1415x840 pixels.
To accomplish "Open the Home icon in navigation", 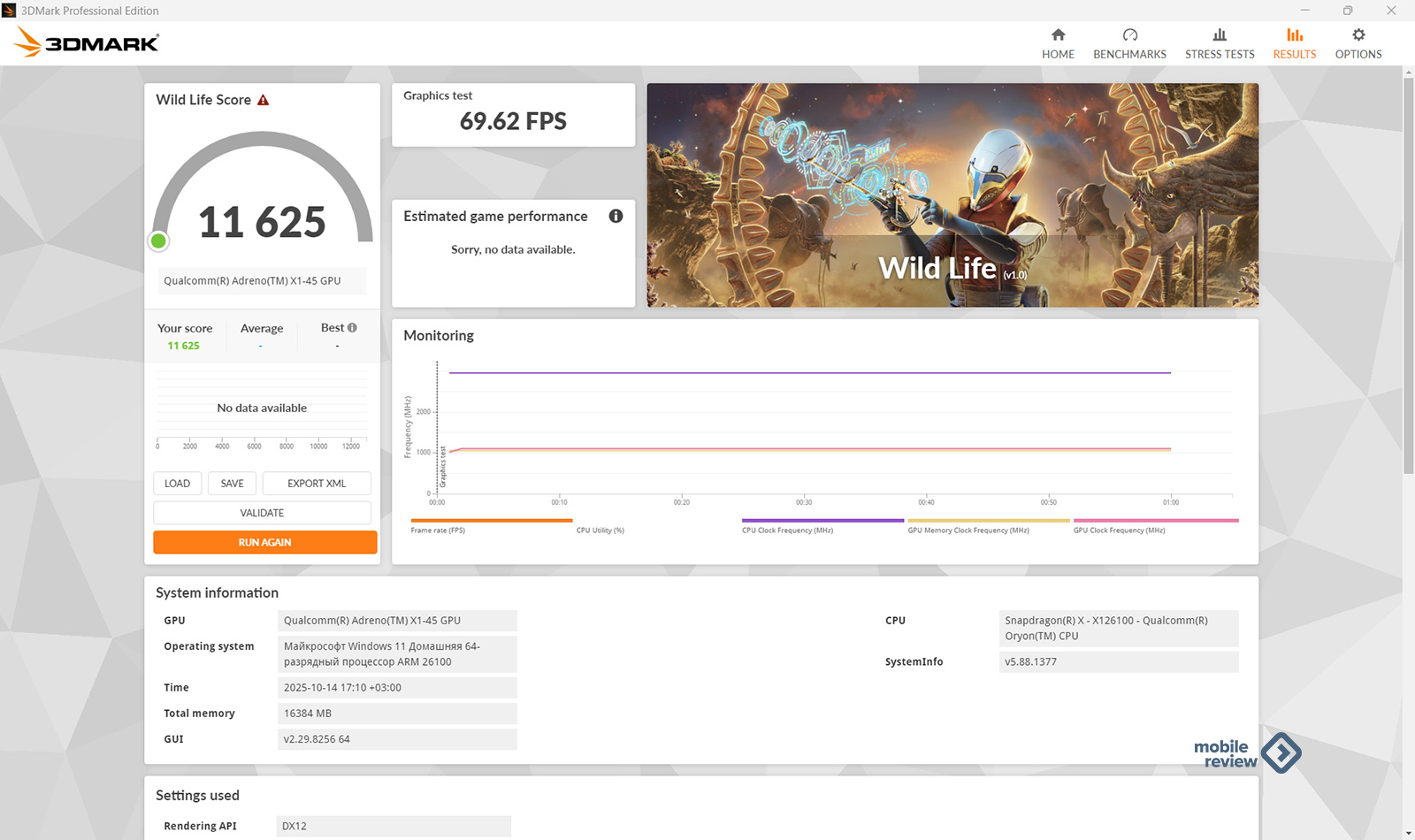I will tap(1058, 35).
